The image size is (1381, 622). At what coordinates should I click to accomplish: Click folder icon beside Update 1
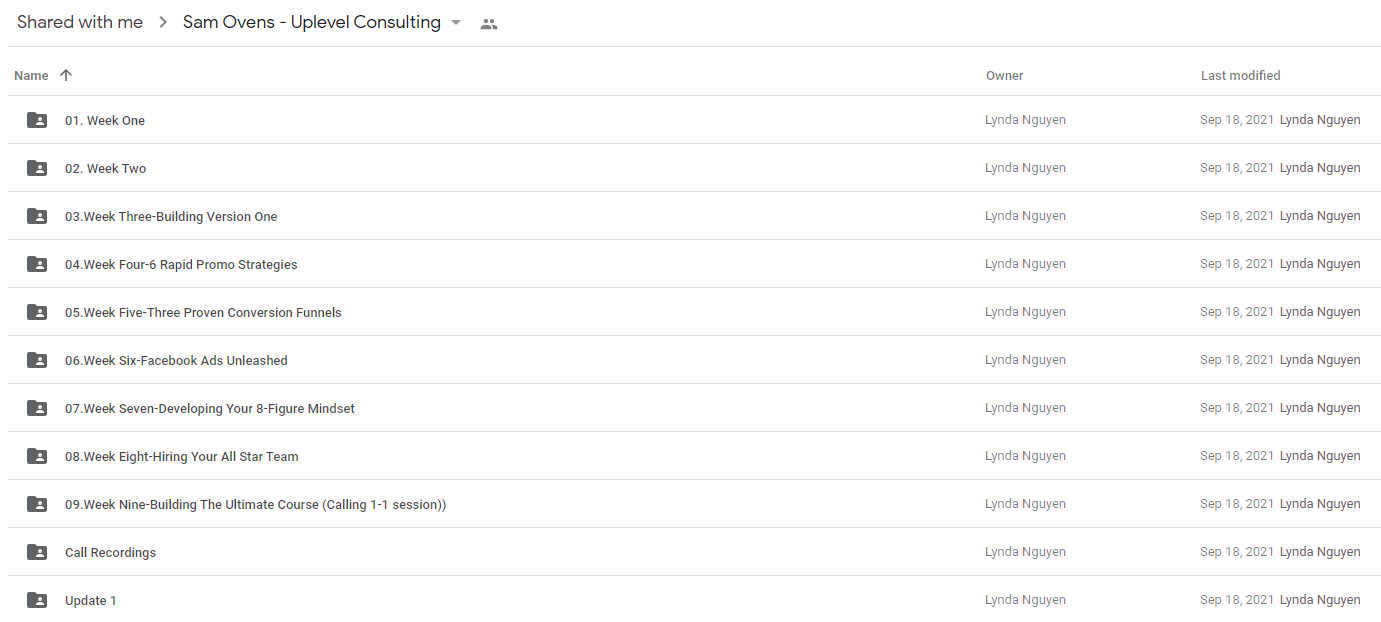click(x=37, y=600)
